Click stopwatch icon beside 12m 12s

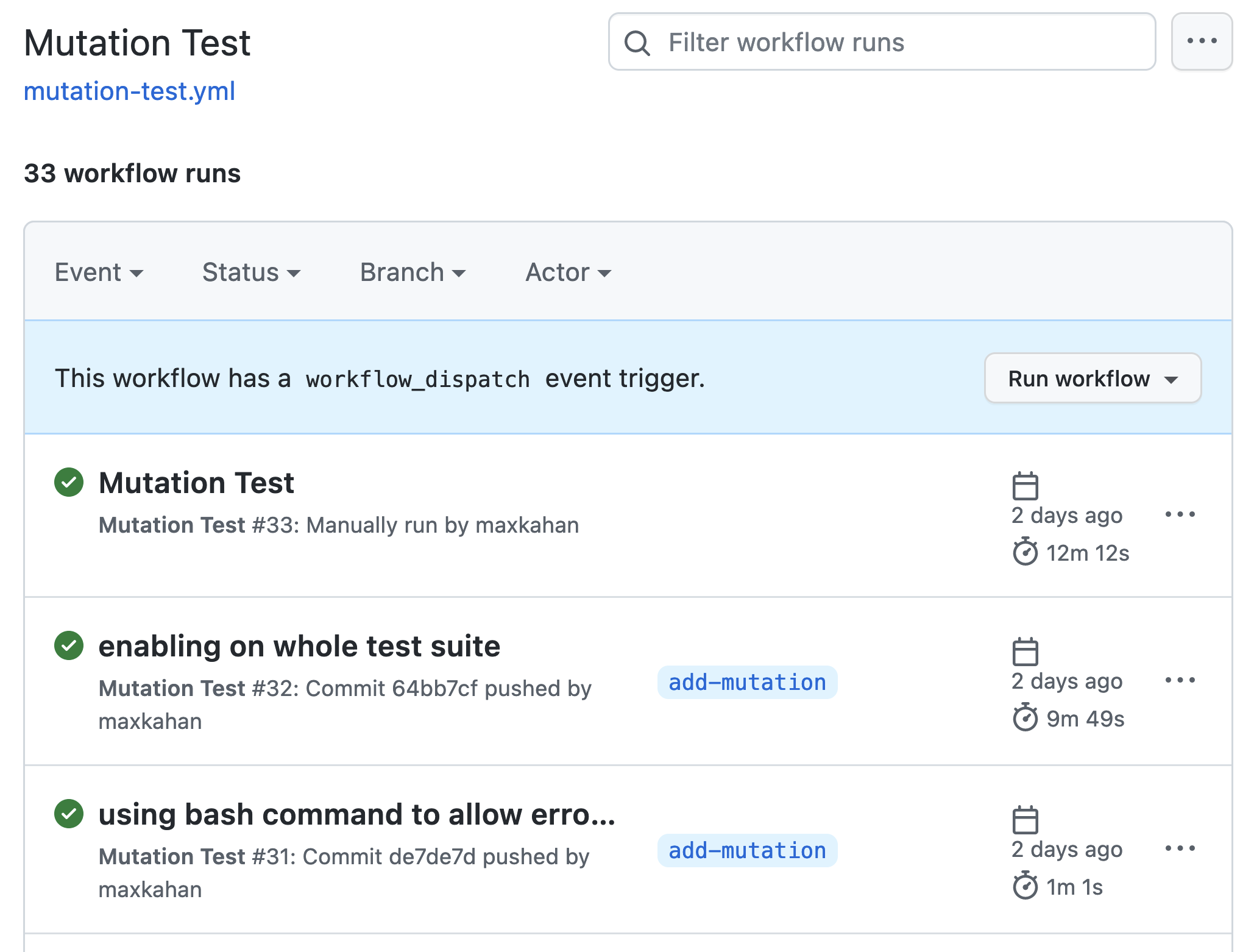tap(1026, 552)
